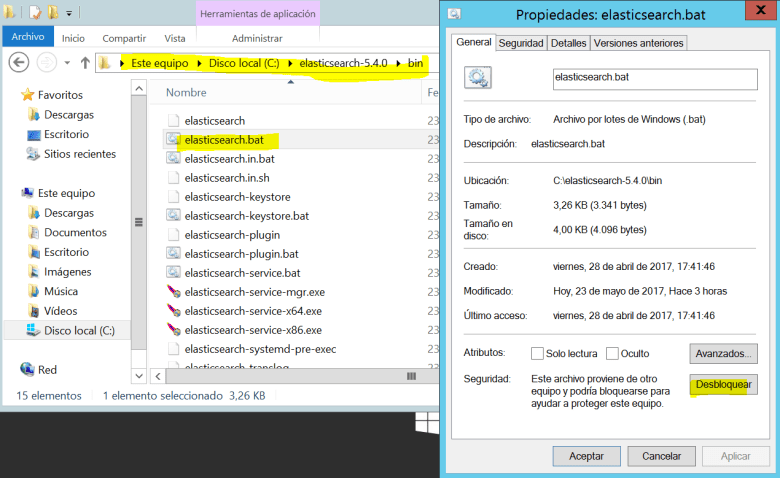Open Descargas folder under Favoritos

[x=68, y=115]
